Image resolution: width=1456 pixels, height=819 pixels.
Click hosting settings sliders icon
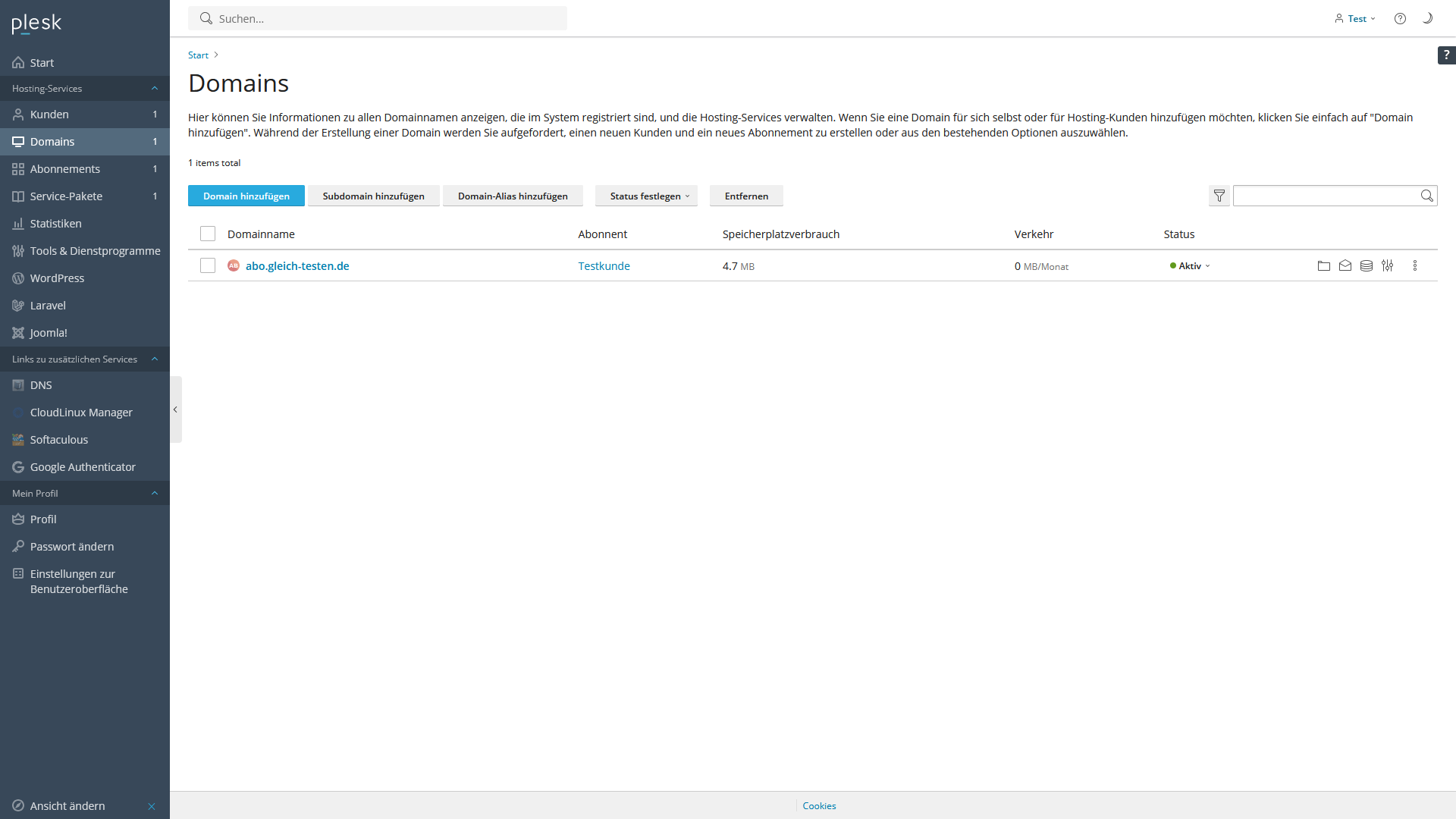click(1388, 266)
